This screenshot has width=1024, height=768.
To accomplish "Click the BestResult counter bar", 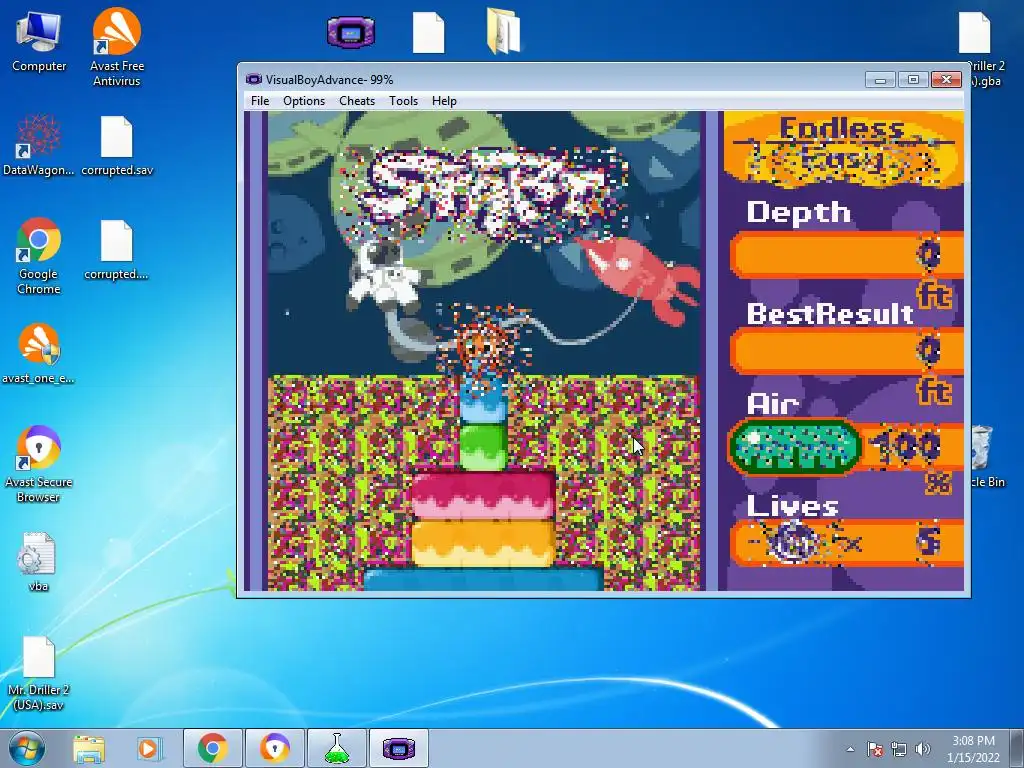I will click(x=847, y=351).
